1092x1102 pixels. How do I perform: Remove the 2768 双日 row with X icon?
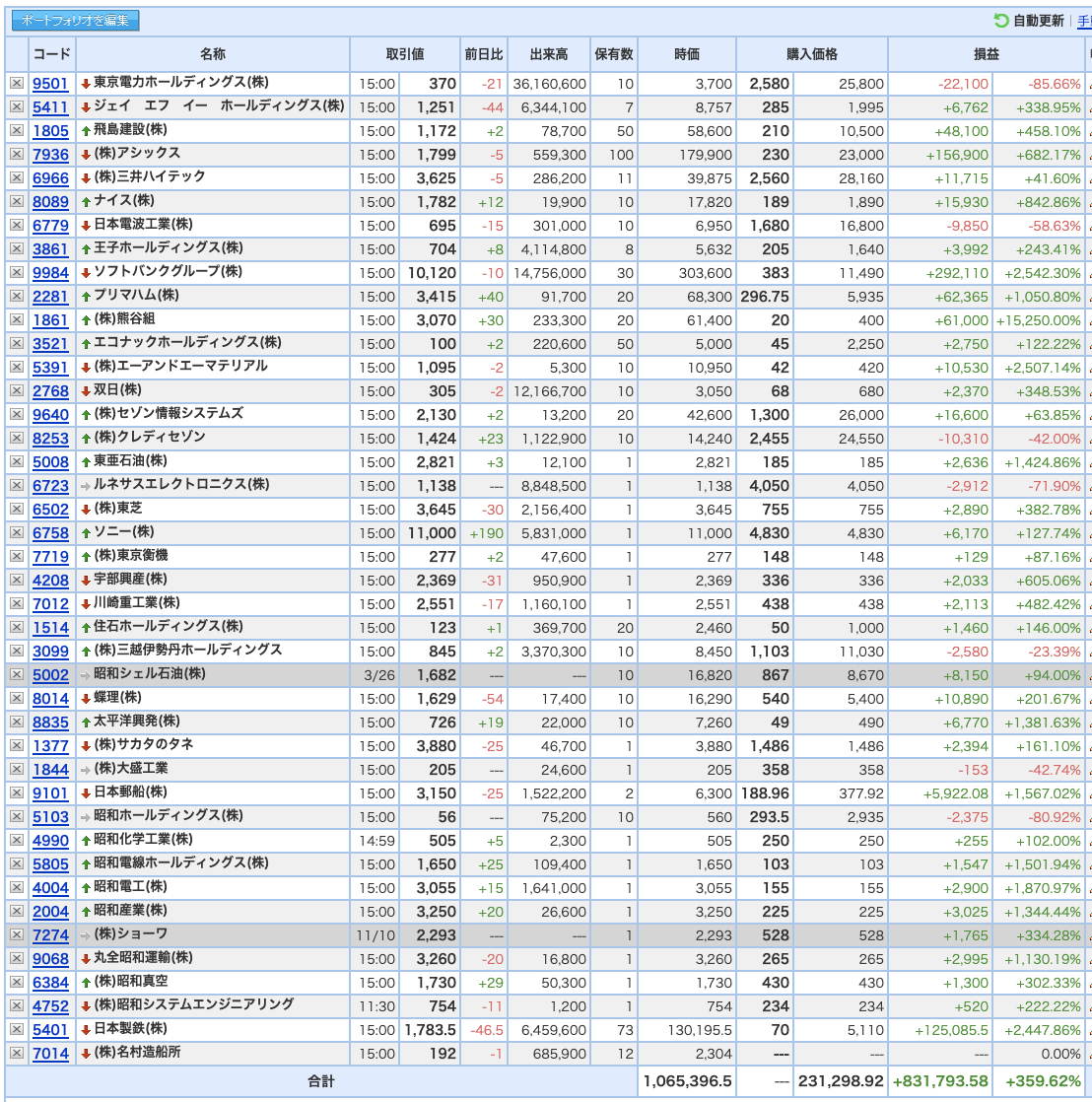point(17,390)
